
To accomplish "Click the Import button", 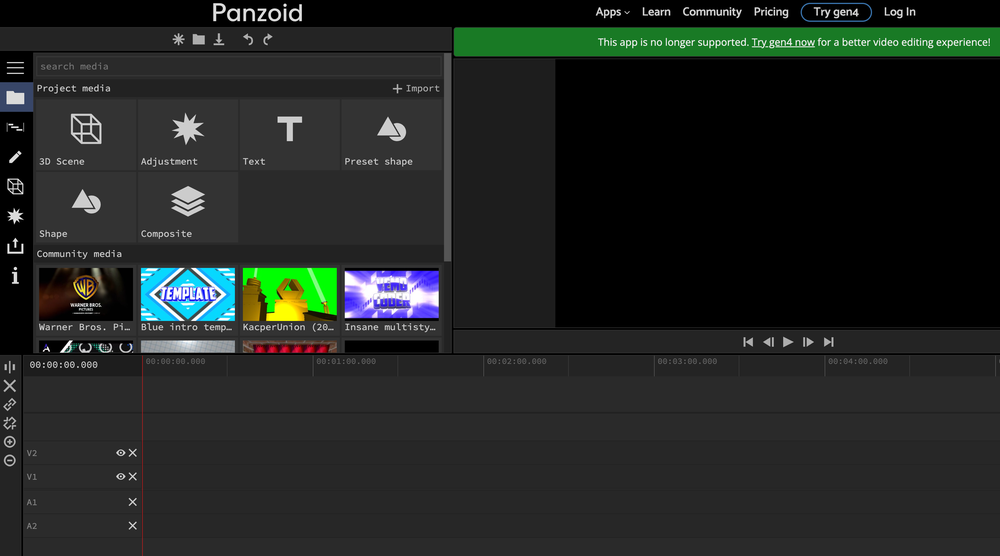I will tap(416, 89).
